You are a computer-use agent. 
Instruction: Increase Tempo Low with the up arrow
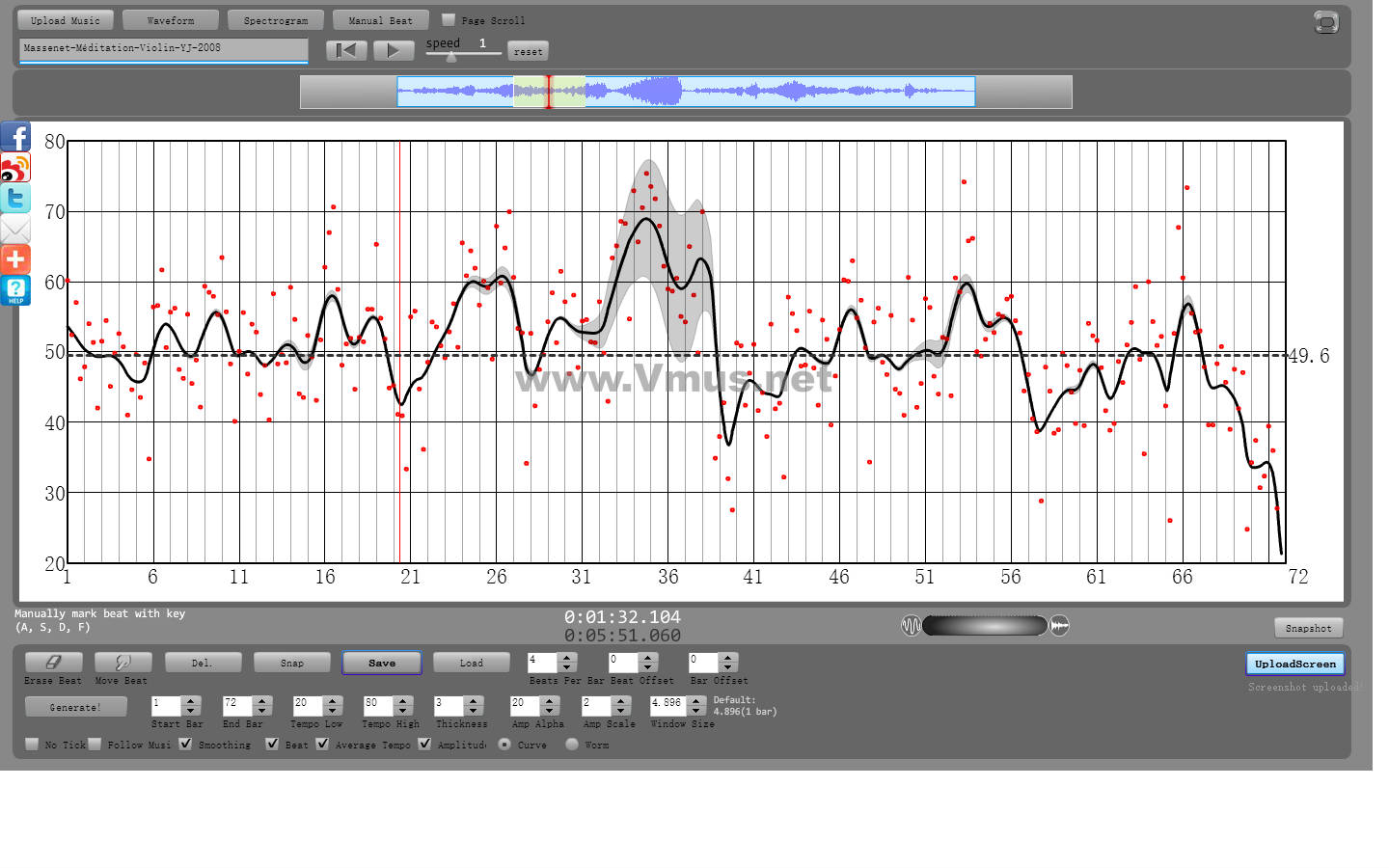tap(333, 701)
